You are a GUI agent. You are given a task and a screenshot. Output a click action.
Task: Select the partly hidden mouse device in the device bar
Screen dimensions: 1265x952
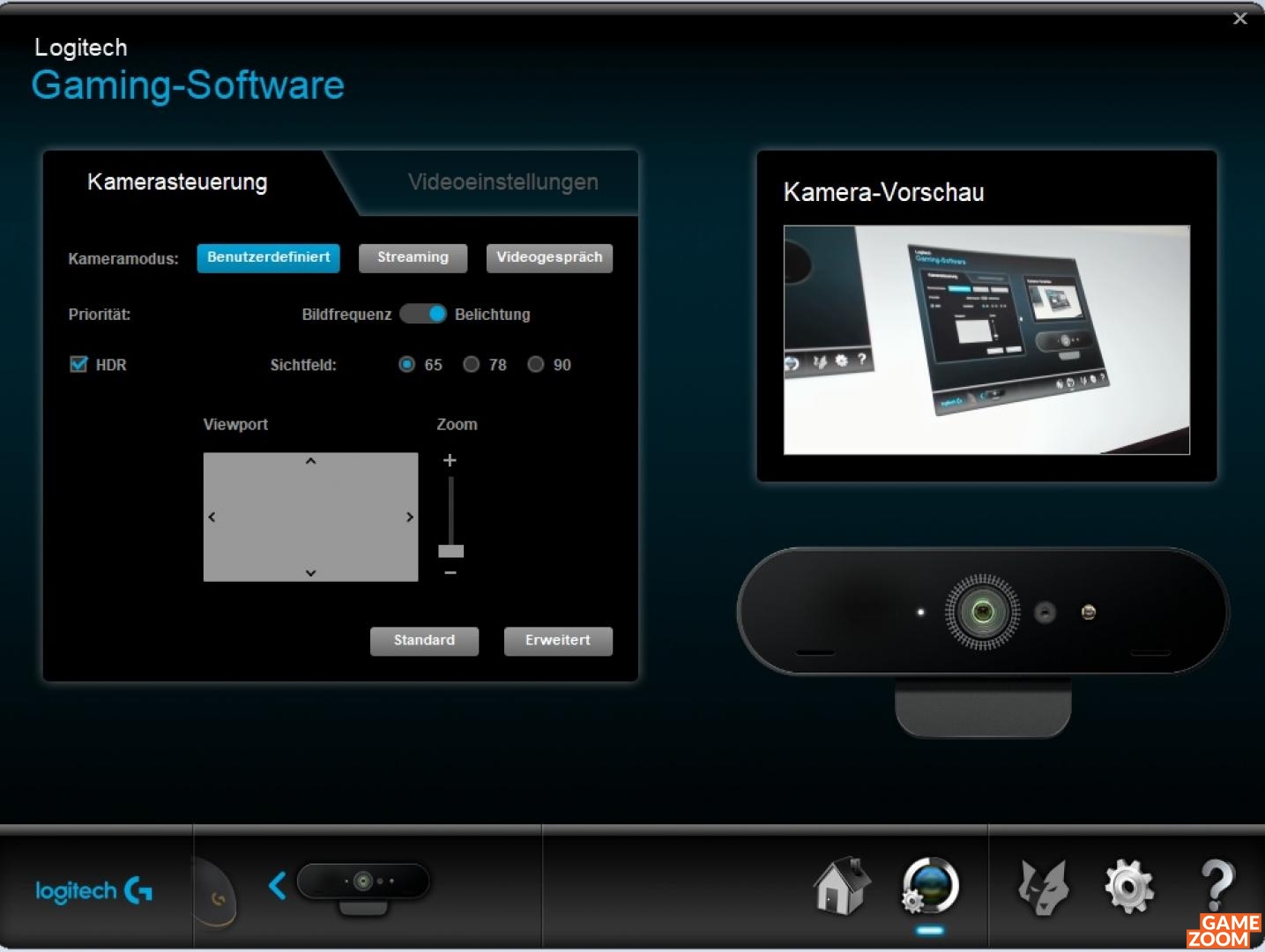[x=216, y=893]
